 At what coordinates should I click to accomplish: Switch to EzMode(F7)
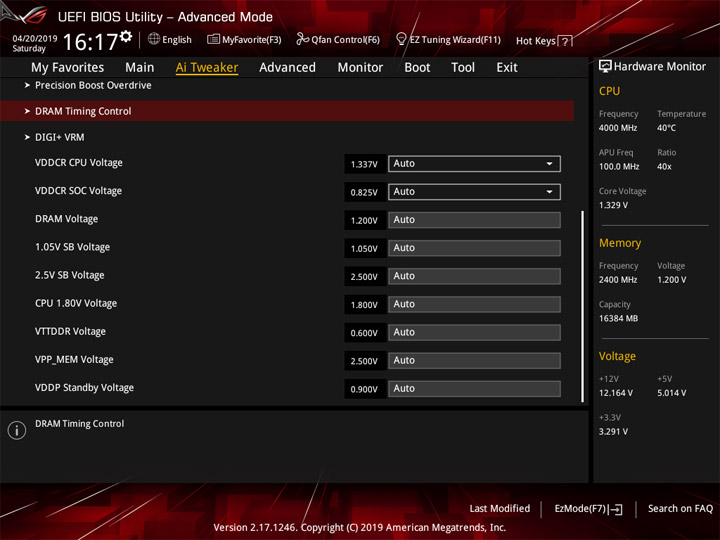click(x=589, y=509)
